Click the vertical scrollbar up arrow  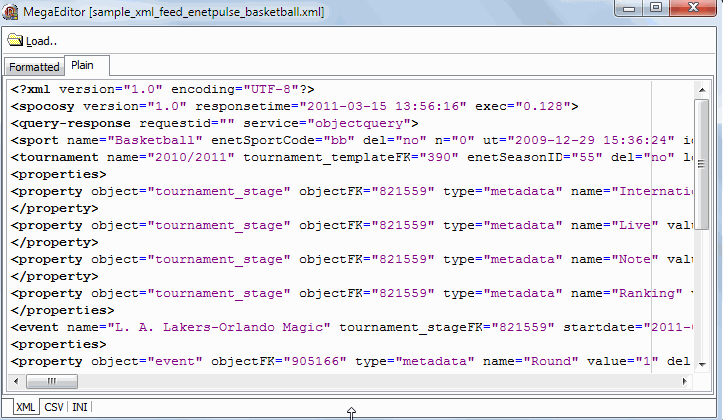pyautogui.click(x=702, y=90)
